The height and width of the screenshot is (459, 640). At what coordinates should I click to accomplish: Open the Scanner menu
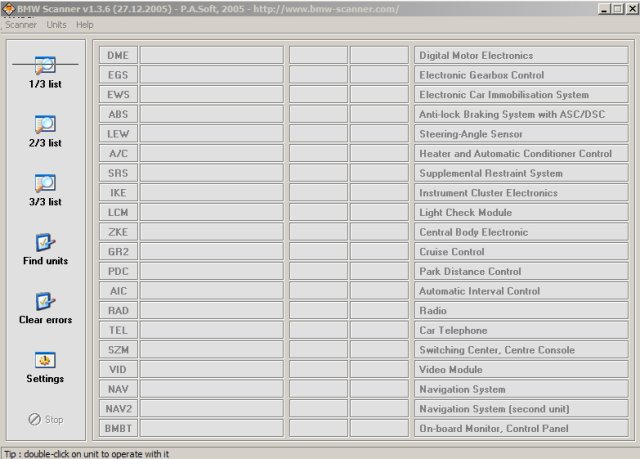pyautogui.click(x=21, y=25)
